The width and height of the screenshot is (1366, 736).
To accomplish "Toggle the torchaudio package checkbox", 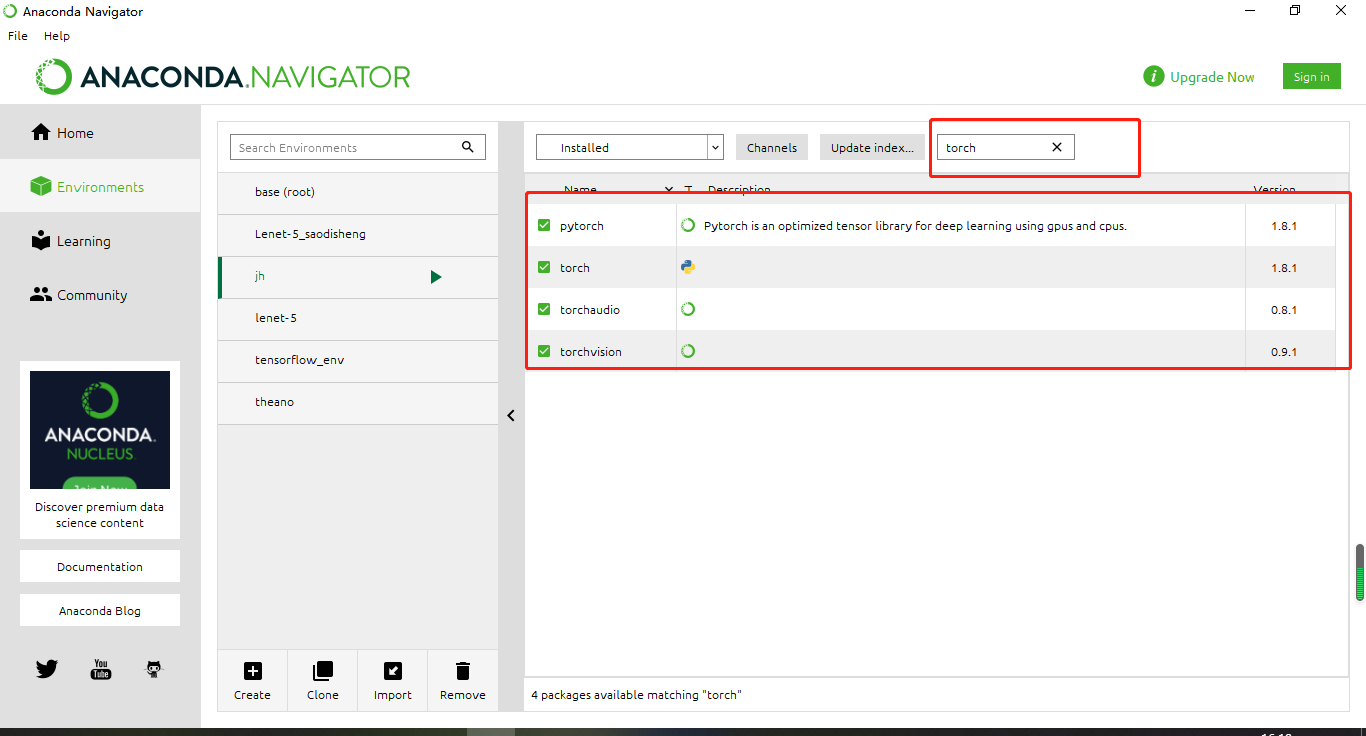I will (544, 310).
